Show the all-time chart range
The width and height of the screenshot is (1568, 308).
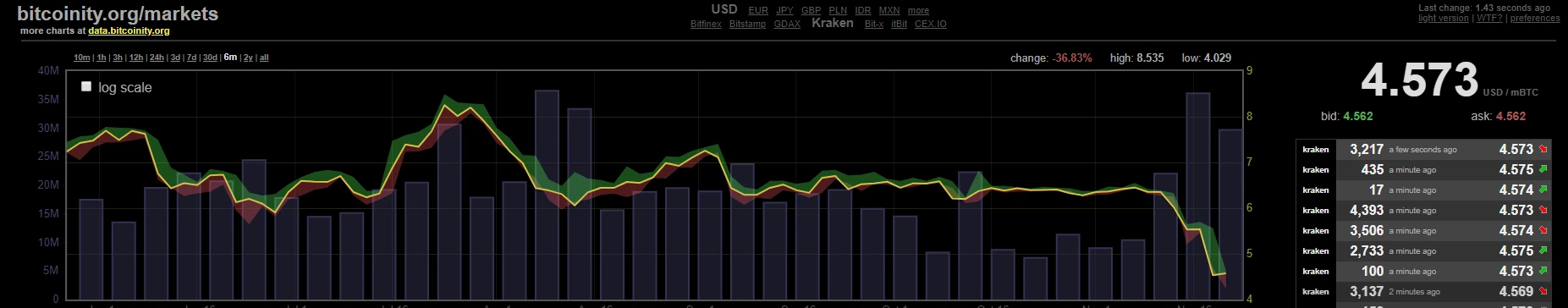(x=264, y=58)
